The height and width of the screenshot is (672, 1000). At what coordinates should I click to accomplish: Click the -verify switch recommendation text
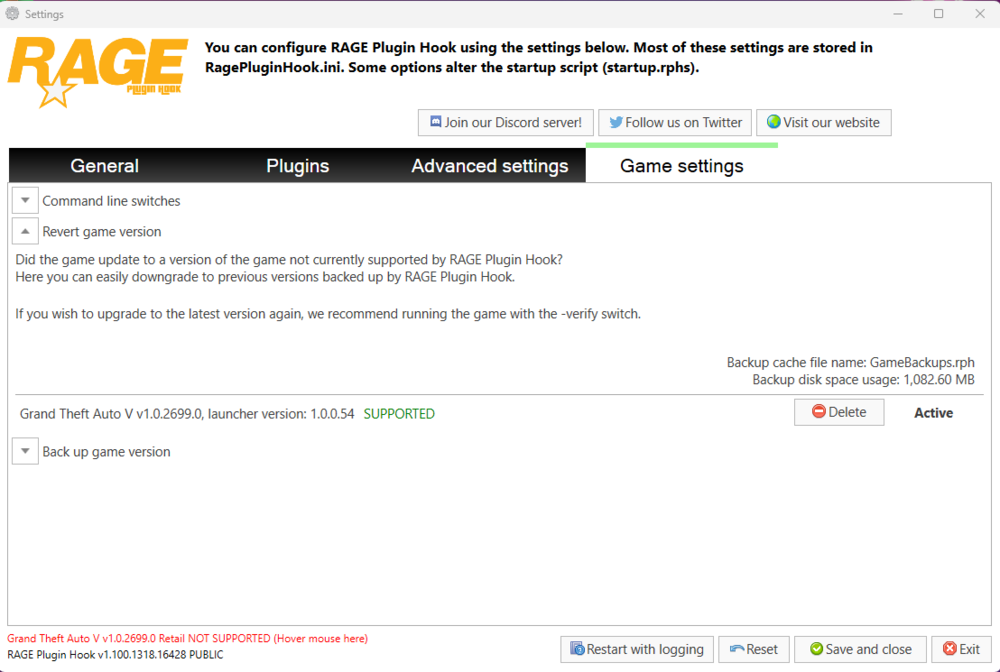pos(328,314)
